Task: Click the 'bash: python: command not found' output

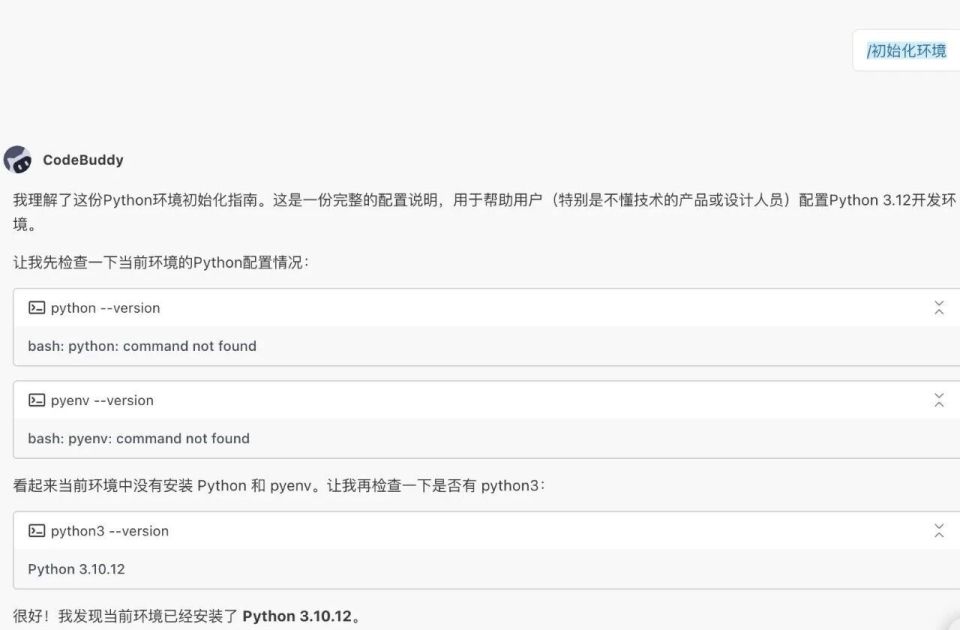Action: coord(142,346)
